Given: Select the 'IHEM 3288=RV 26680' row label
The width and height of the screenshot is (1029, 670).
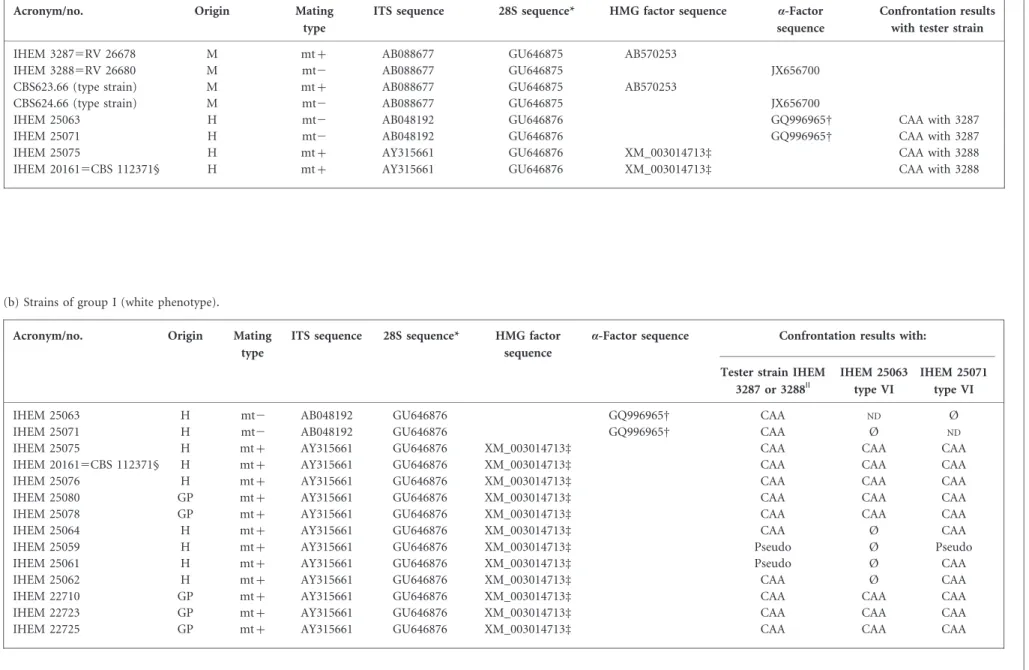Looking at the screenshot, I should 74,70.
